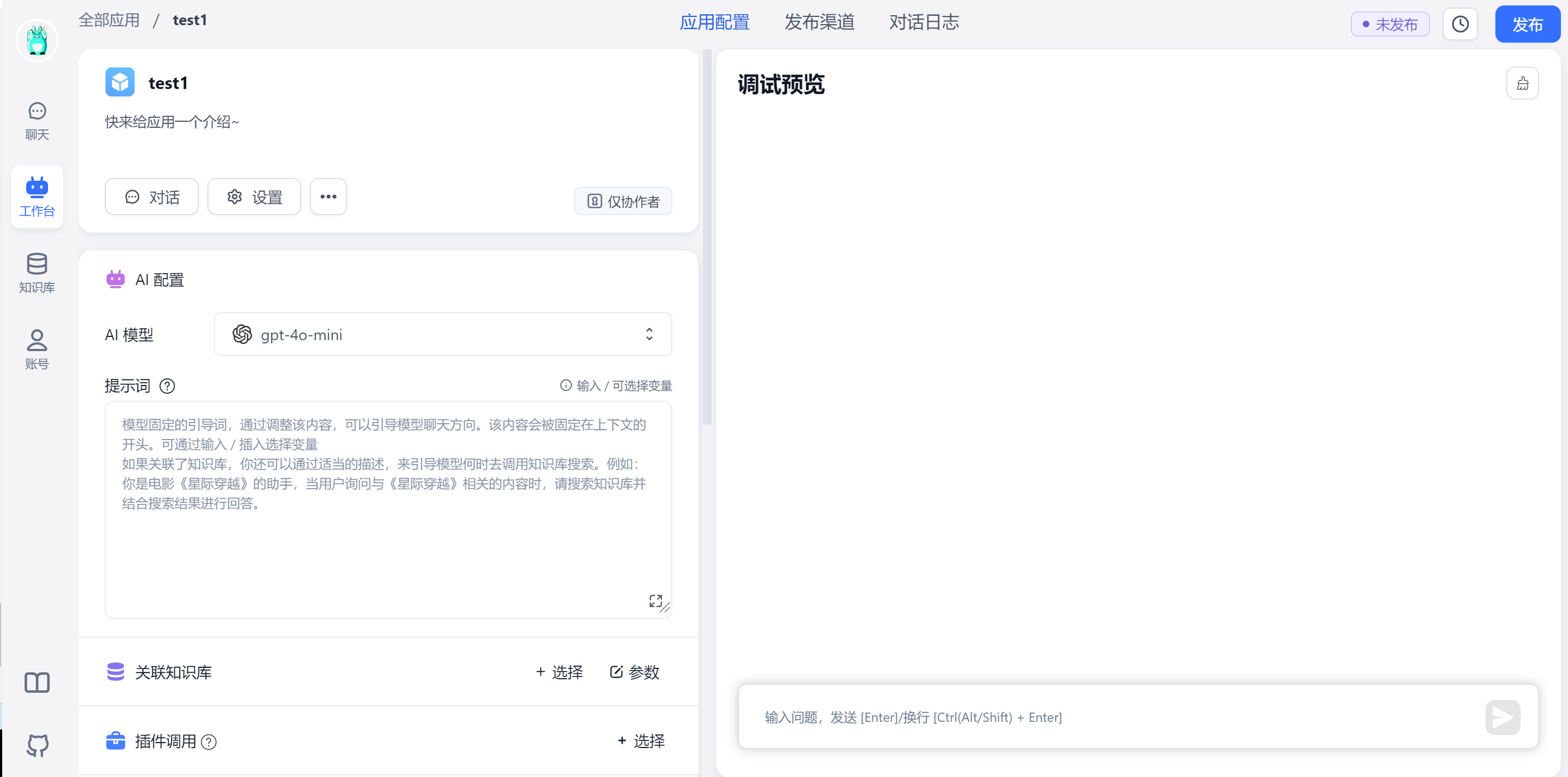The width and height of the screenshot is (1568, 777).
Task: Open the 知识库 knowledge base sidebar item
Action: click(x=37, y=273)
